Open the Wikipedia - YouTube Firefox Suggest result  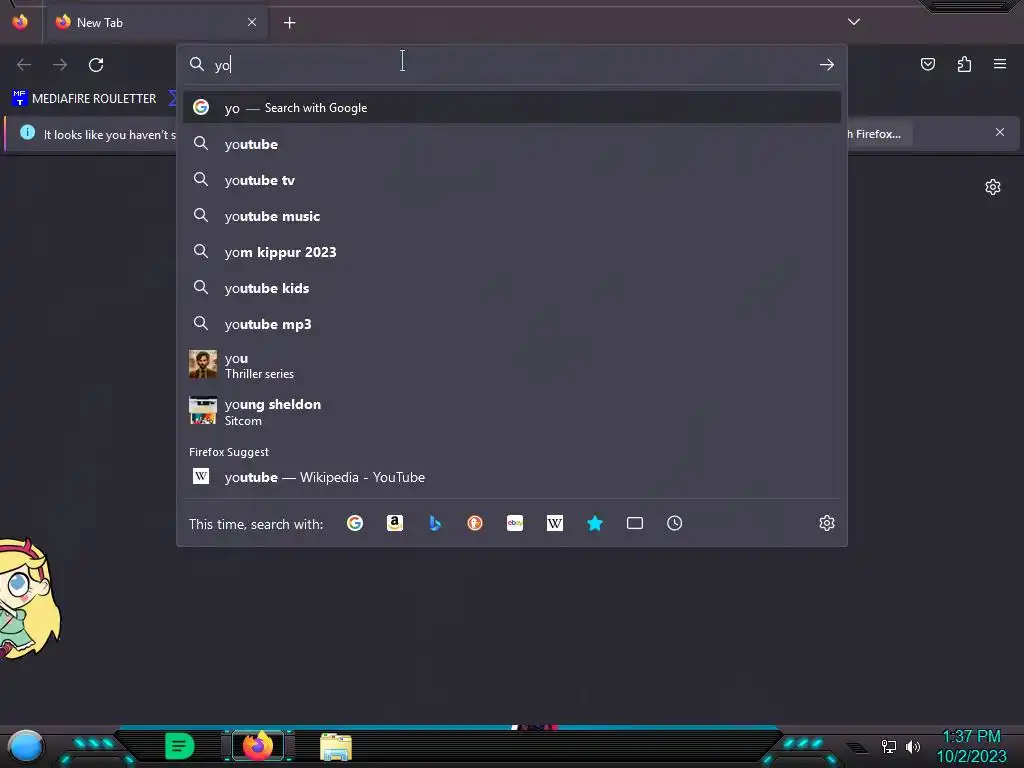pos(512,477)
